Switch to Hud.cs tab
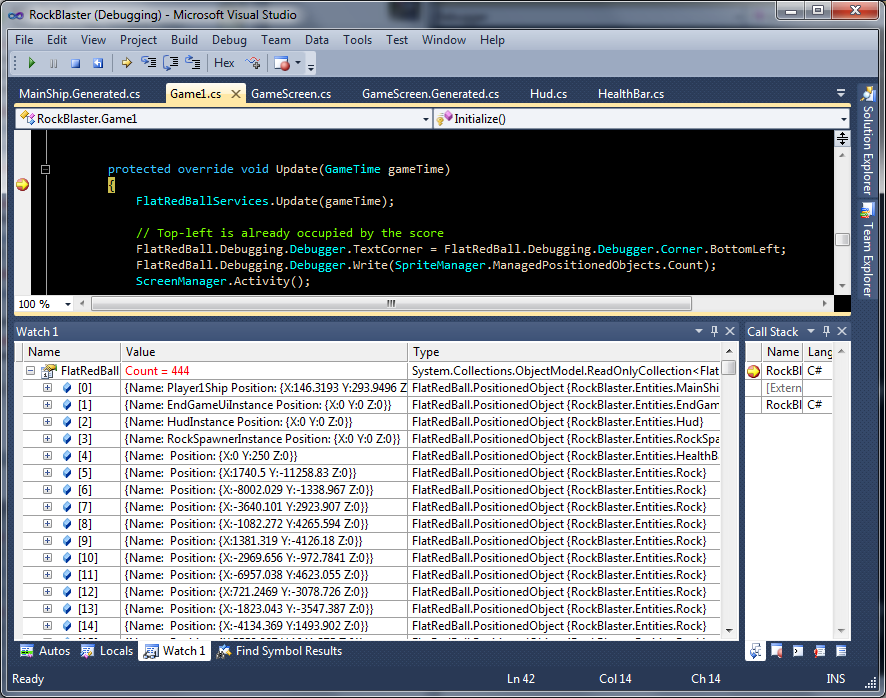The image size is (886, 698). (x=548, y=94)
